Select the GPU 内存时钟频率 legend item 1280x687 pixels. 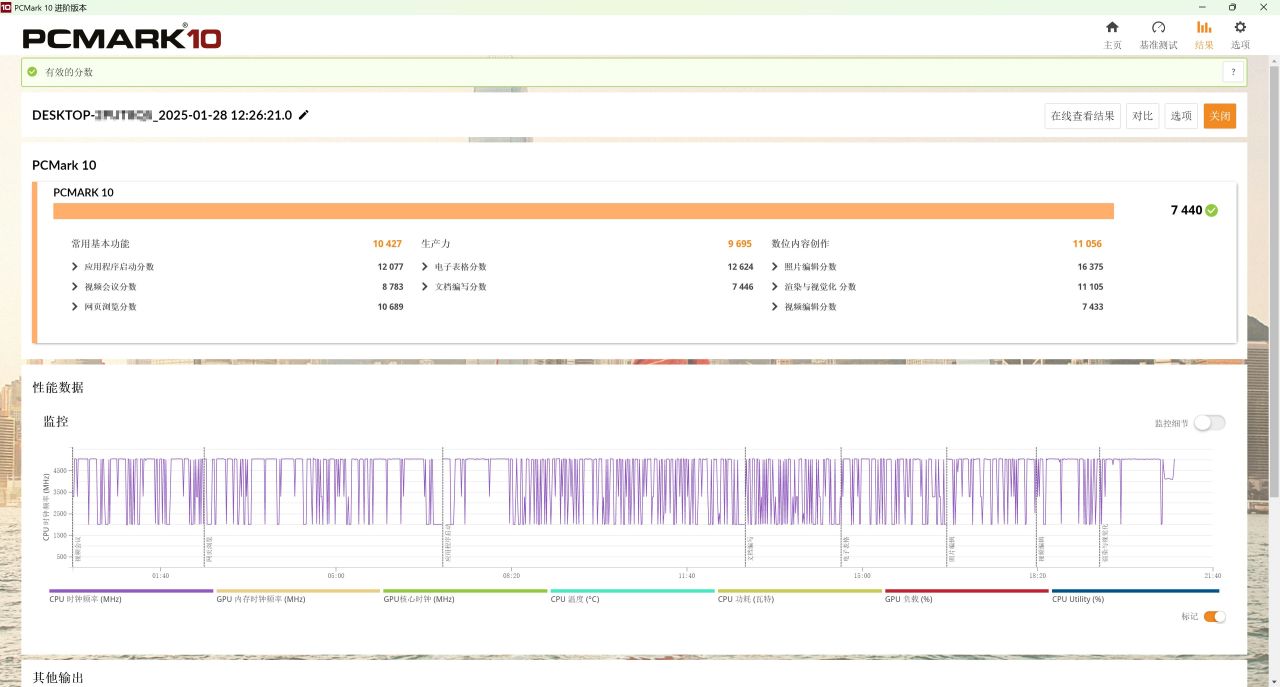tap(298, 595)
